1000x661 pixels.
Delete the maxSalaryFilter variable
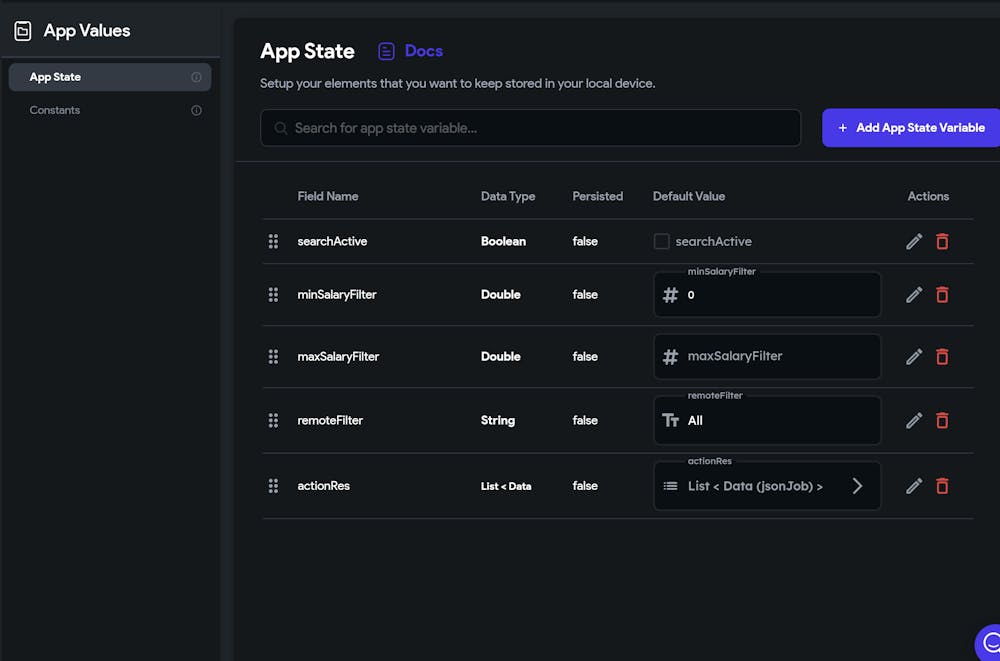942,357
